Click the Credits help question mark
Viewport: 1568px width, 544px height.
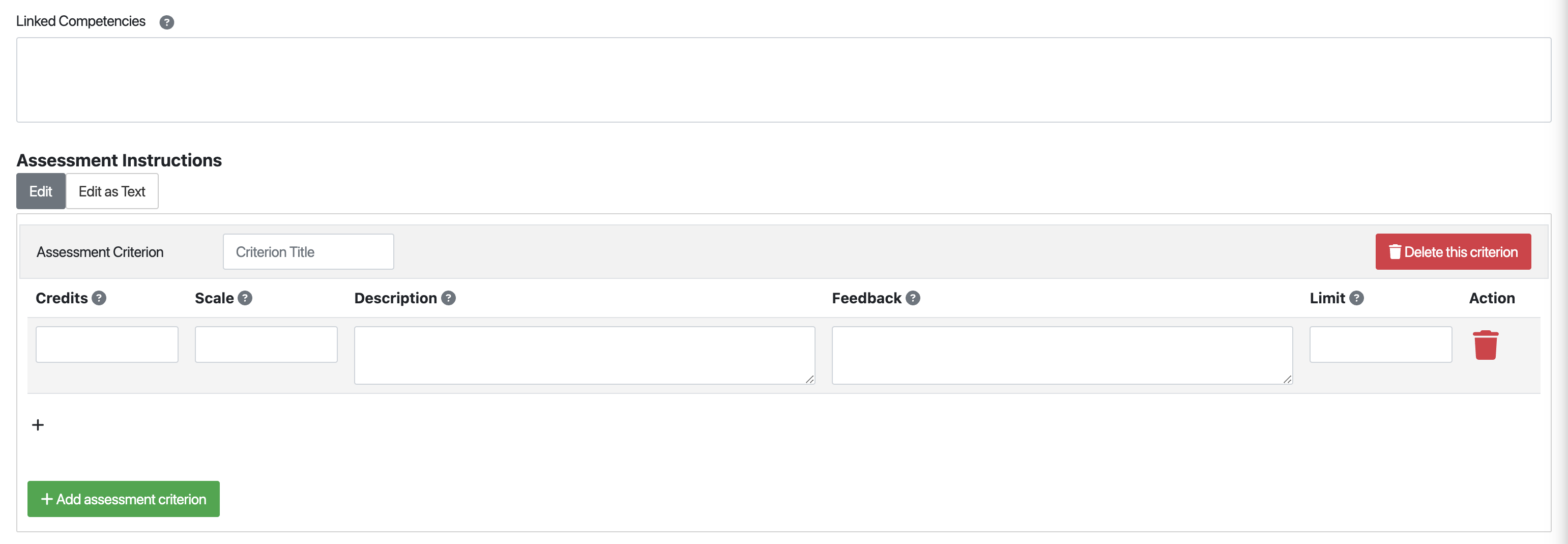click(x=99, y=298)
